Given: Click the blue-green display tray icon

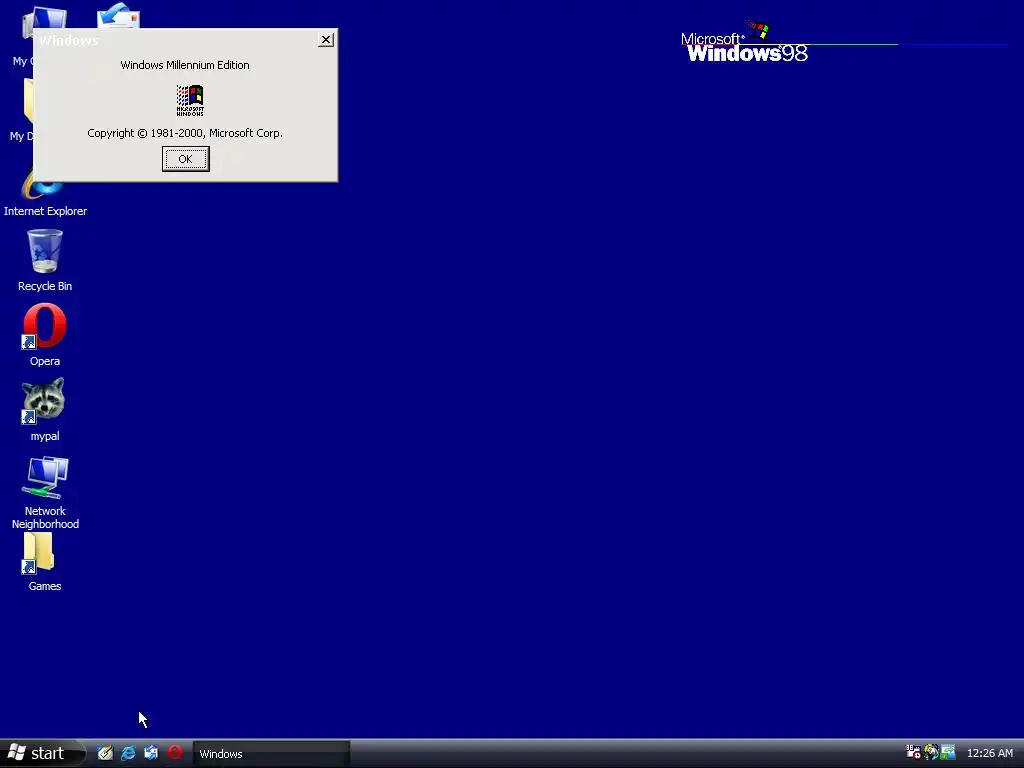Looking at the screenshot, I should click(948, 752).
